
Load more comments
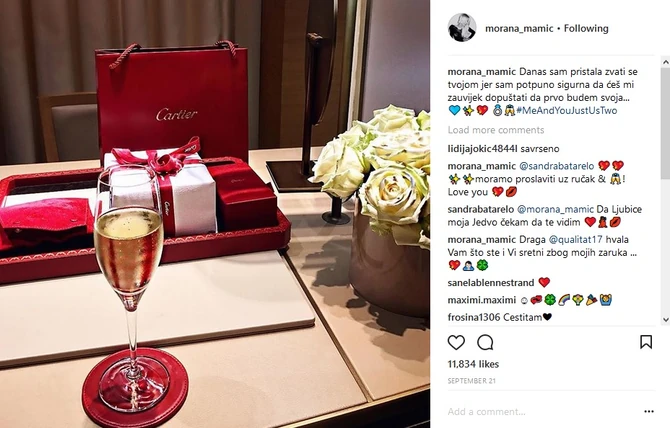coord(496,130)
